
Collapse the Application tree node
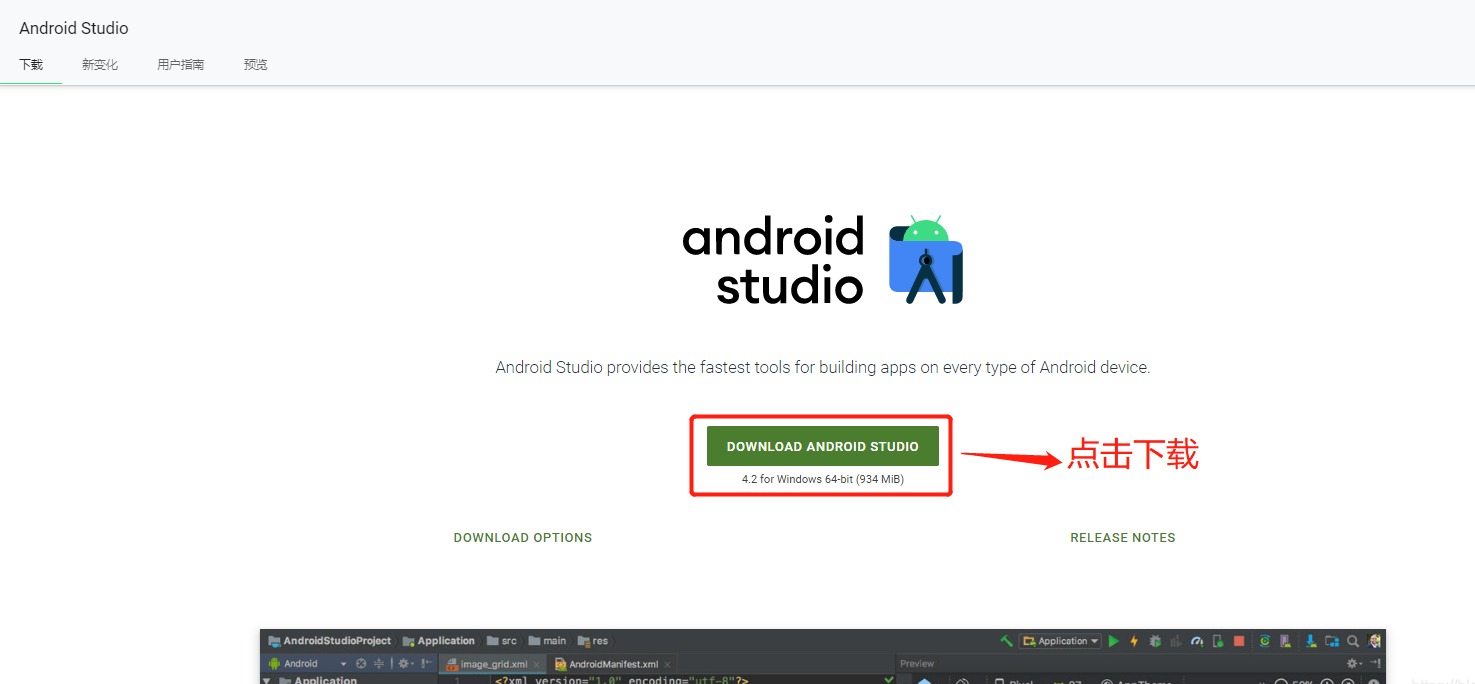point(266,681)
